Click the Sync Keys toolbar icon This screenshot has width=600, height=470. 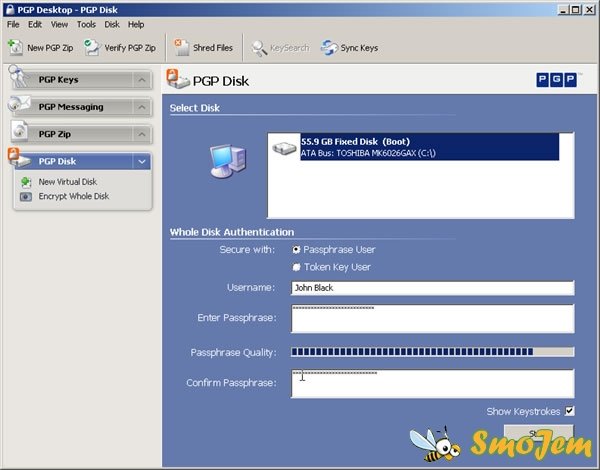[329, 47]
